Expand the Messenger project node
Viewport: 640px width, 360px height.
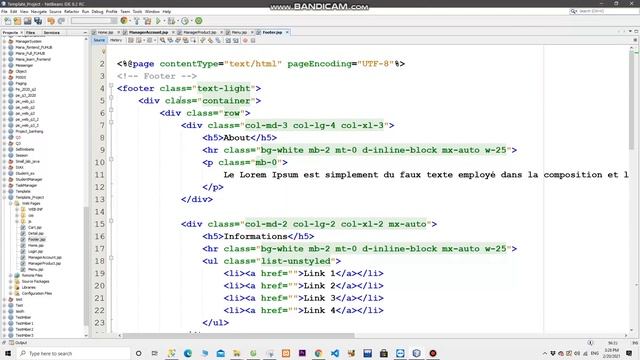(4, 65)
